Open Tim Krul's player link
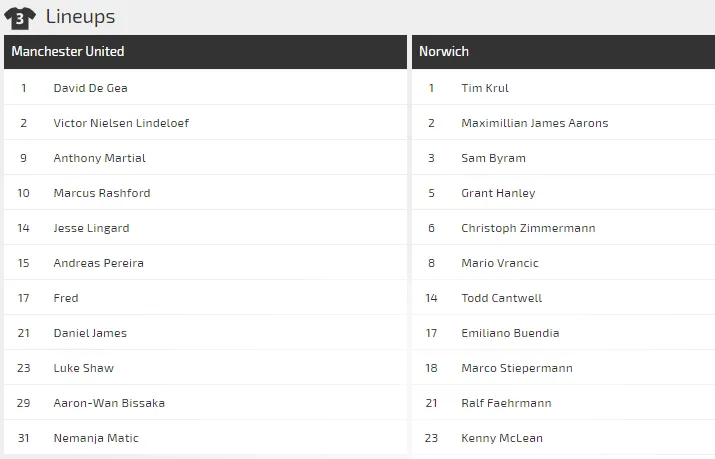 [485, 88]
